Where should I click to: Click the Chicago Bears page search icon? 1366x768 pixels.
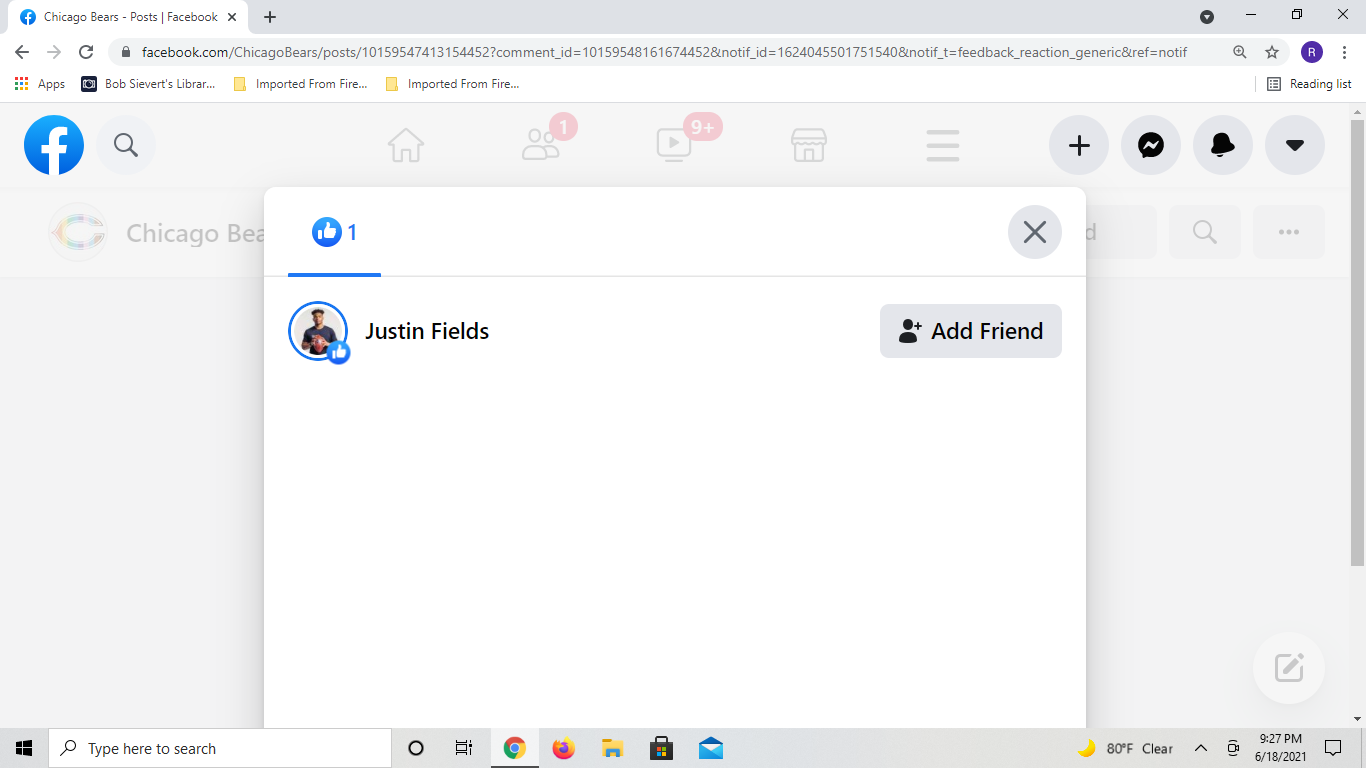1205,232
